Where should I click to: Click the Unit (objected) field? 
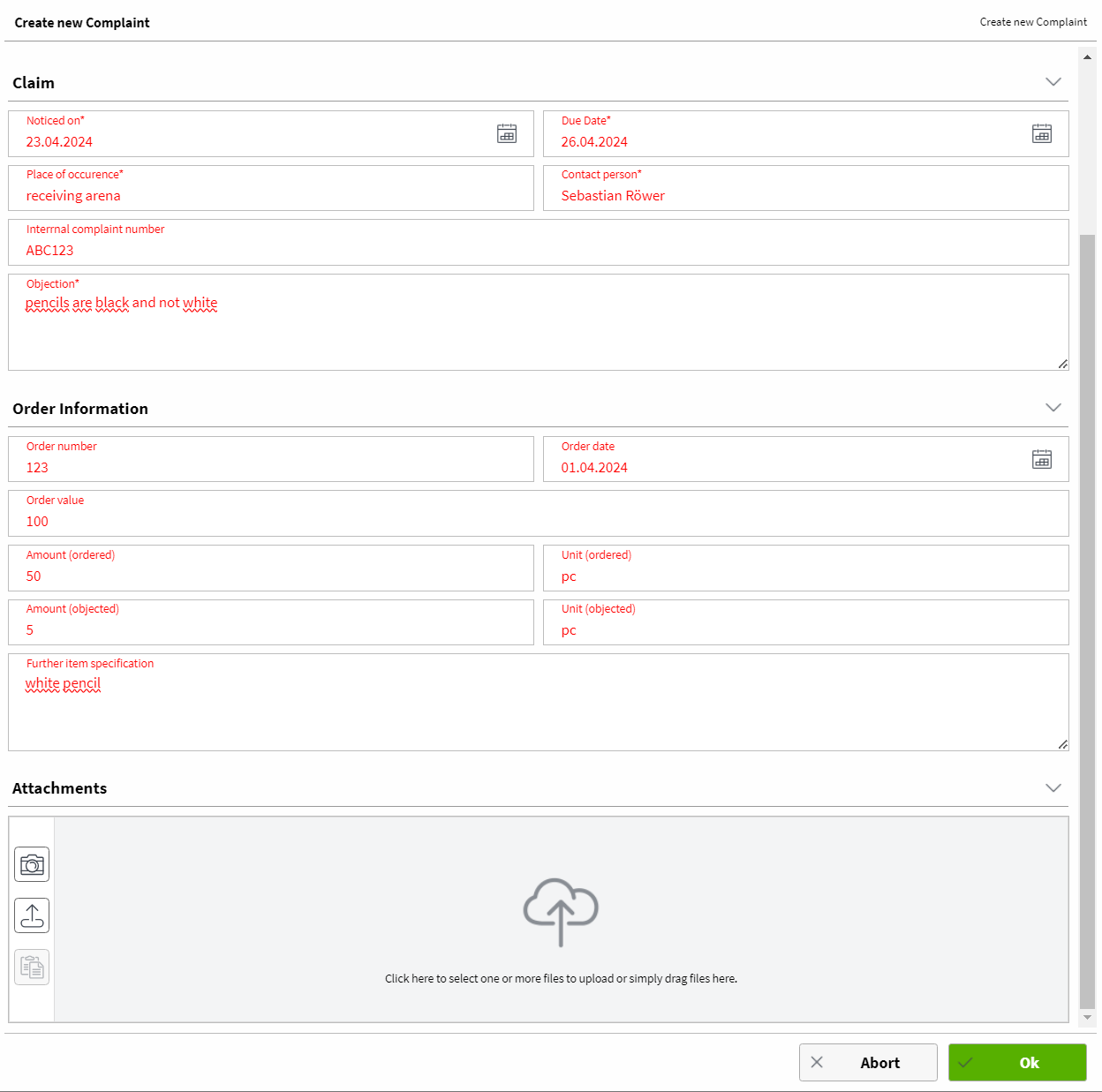point(806,622)
